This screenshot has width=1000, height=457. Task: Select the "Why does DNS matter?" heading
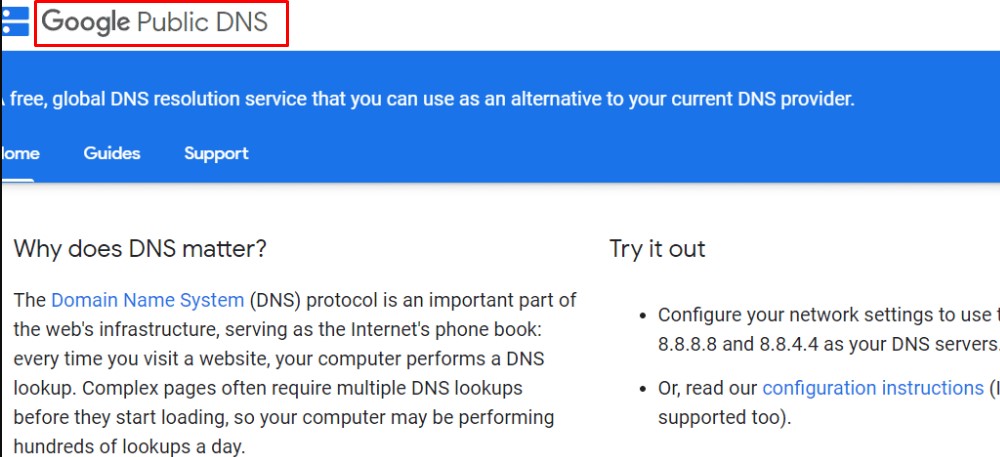tap(140, 248)
